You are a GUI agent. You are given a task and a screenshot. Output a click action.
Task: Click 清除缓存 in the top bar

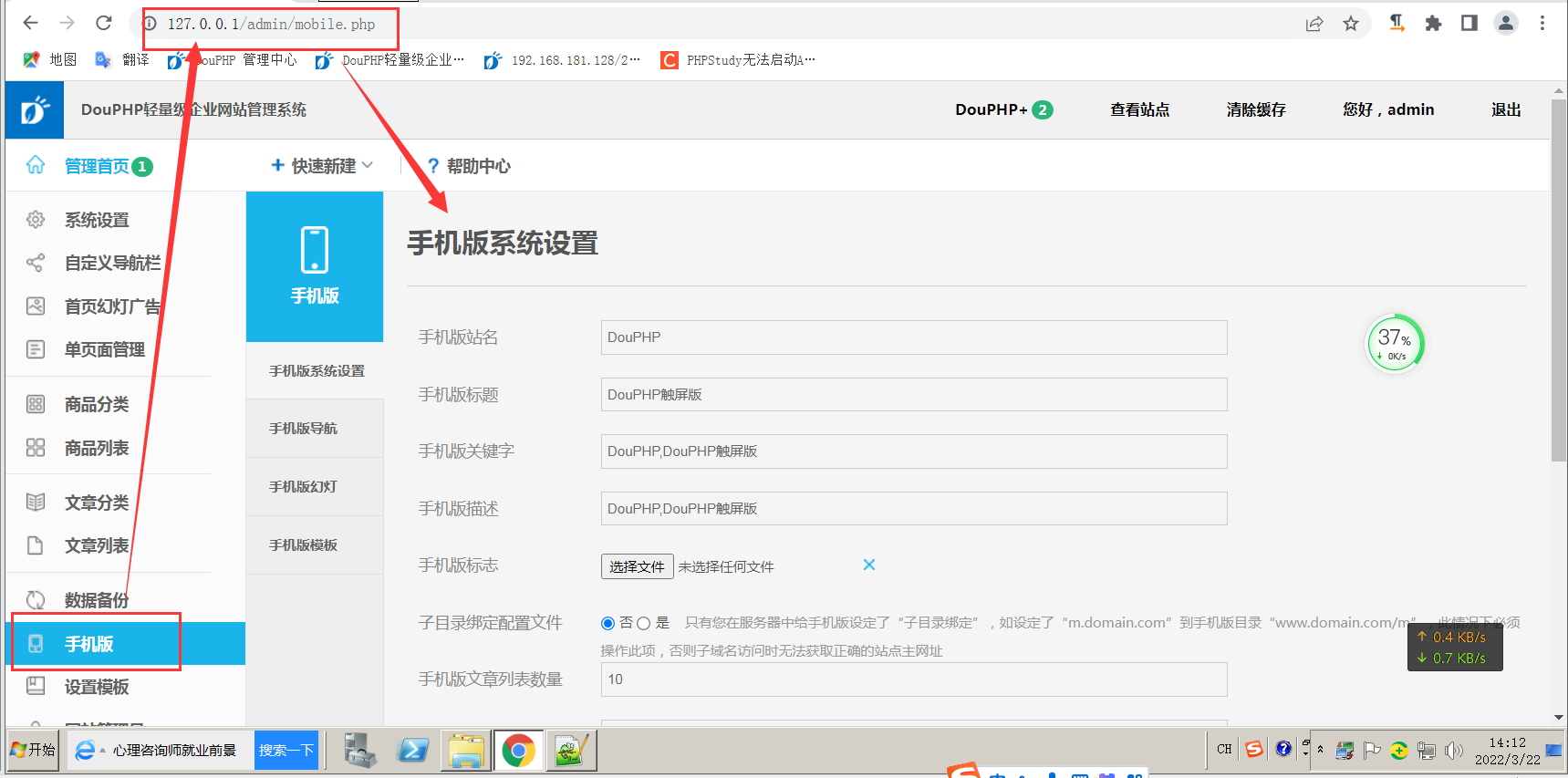pyautogui.click(x=1256, y=109)
